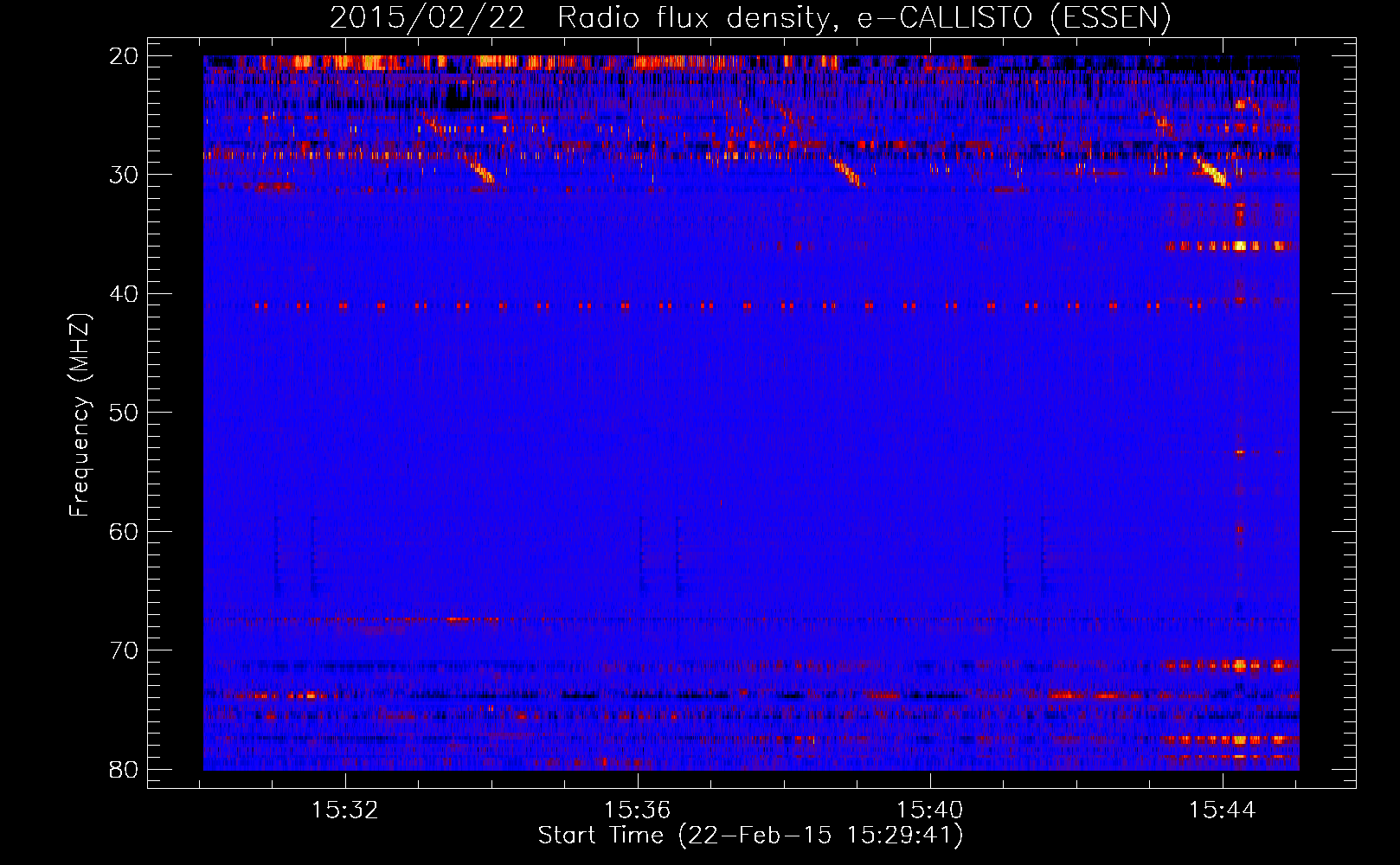The image size is (1400, 865).
Task: Click the 20 MHz frequency tick label
Action: [x=124, y=56]
